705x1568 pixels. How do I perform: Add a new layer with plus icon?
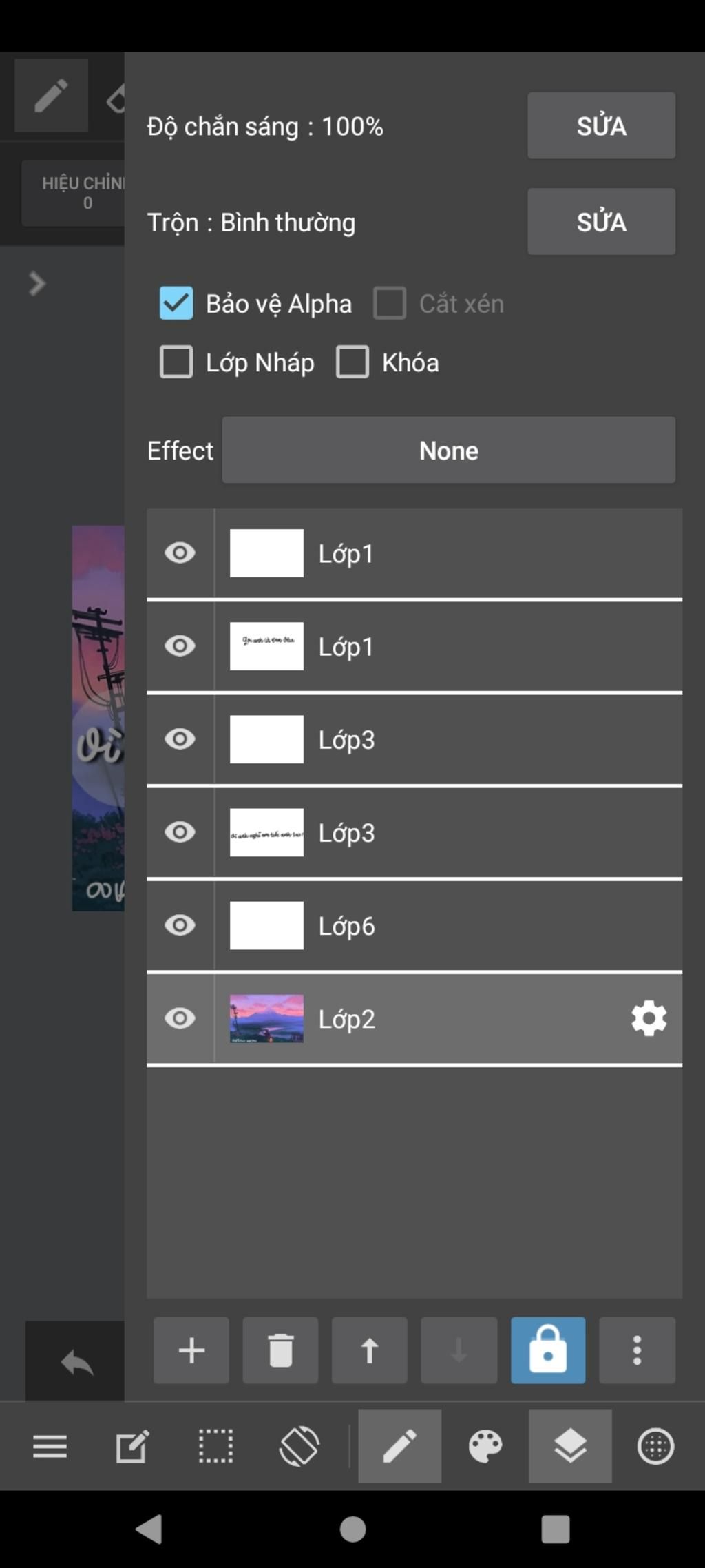(x=191, y=1350)
